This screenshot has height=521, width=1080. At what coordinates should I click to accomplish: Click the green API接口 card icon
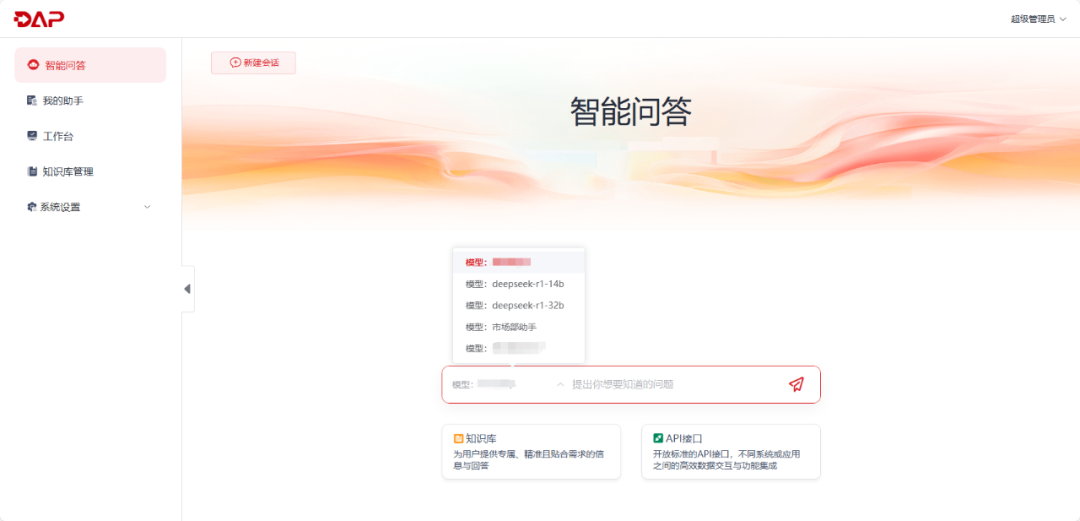tap(658, 438)
